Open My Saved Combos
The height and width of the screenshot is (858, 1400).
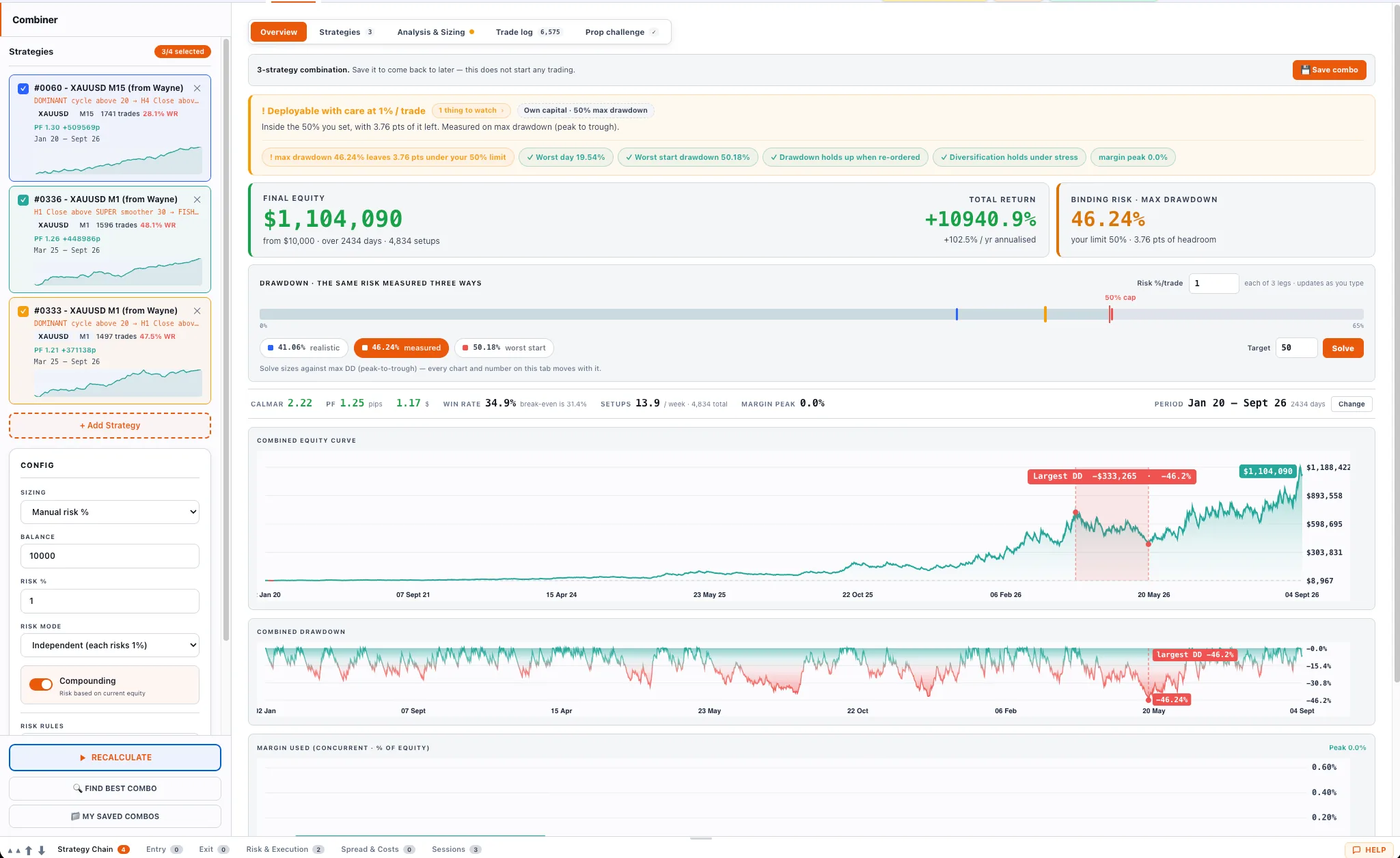point(115,816)
